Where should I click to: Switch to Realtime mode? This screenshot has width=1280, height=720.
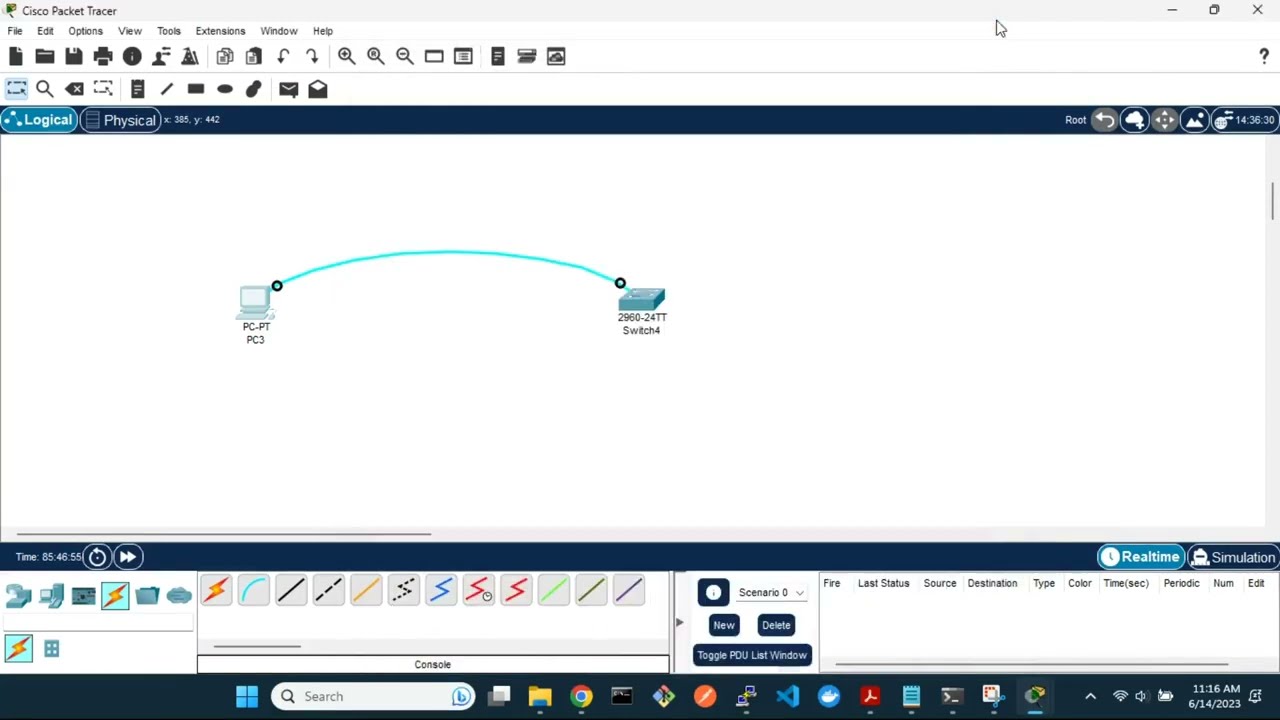(1140, 557)
